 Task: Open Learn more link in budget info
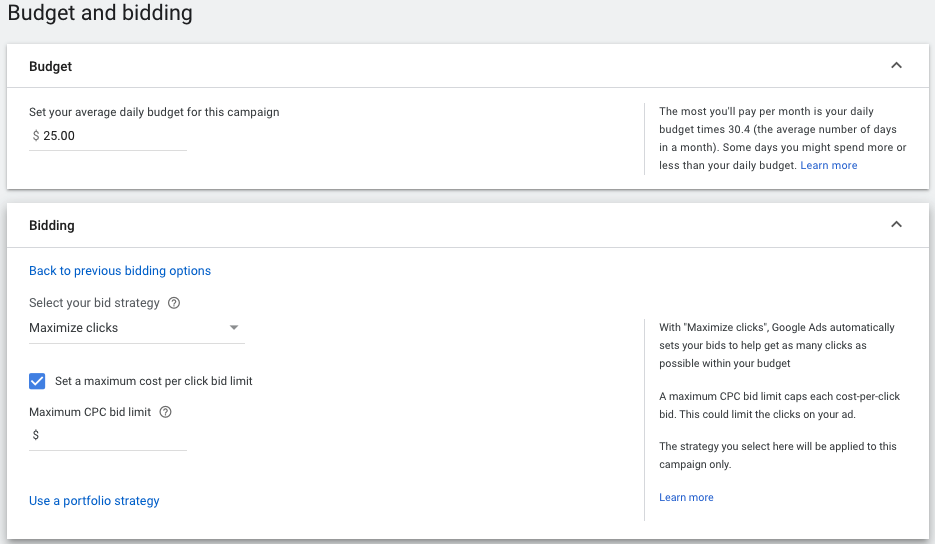[x=828, y=165]
